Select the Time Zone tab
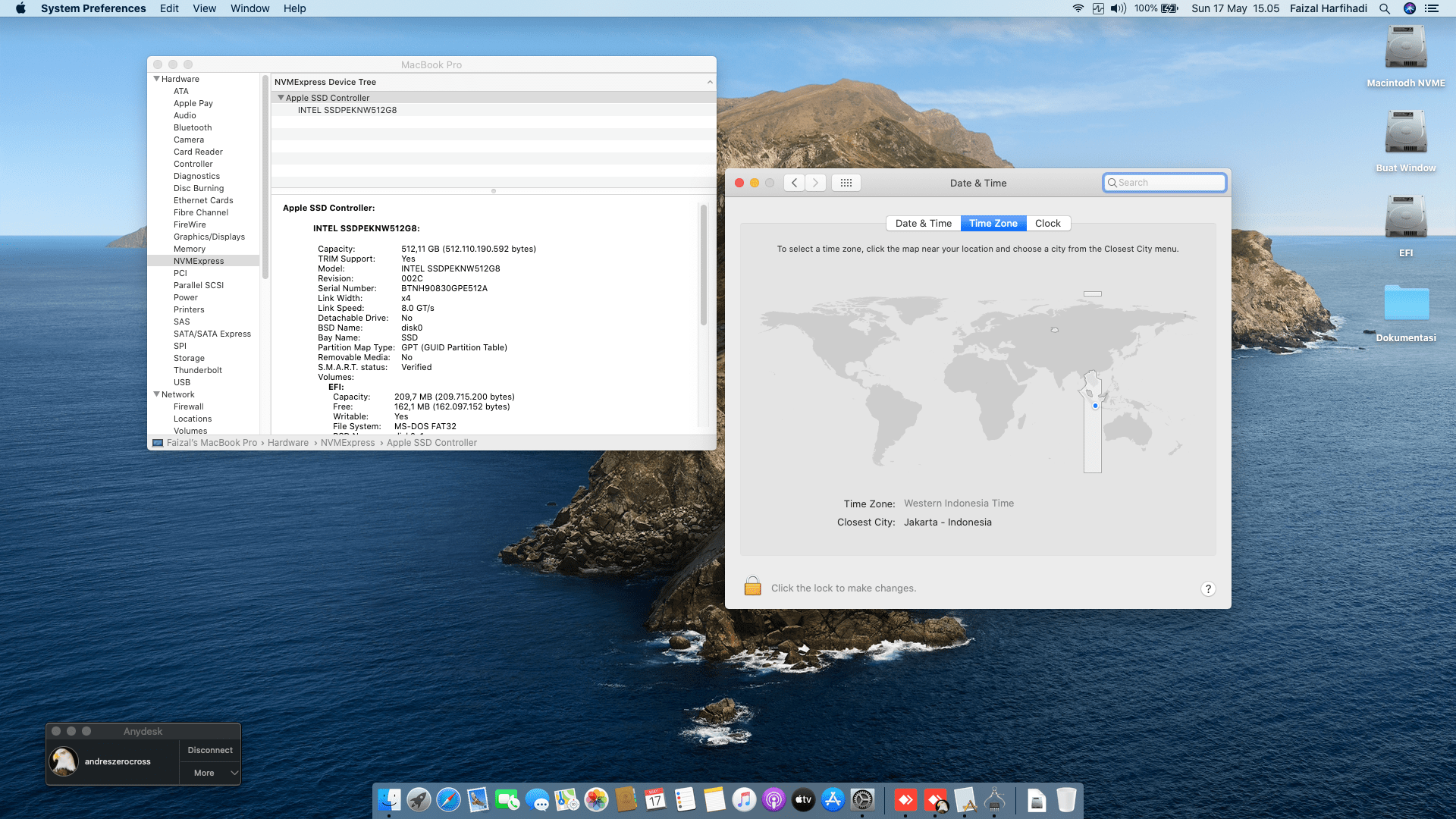Screen dimensions: 1456x819 tap(993, 223)
